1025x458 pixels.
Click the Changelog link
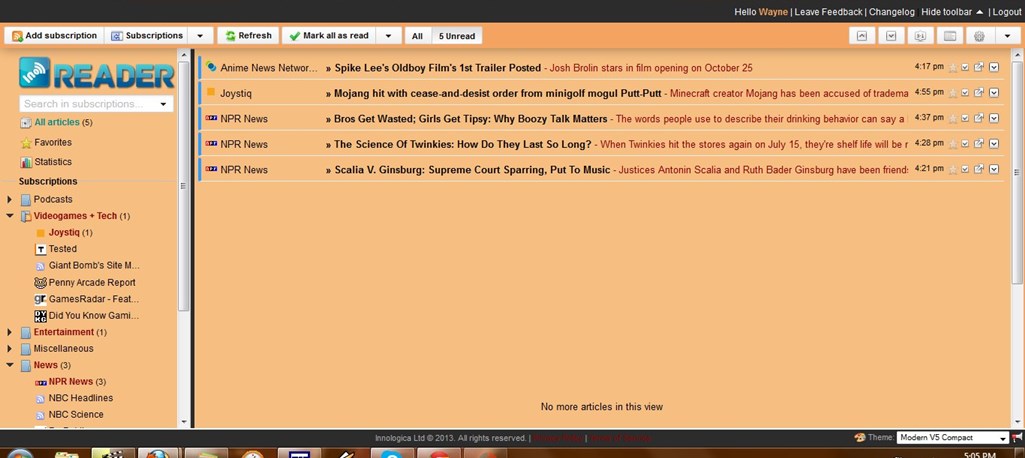(x=892, y=12)
